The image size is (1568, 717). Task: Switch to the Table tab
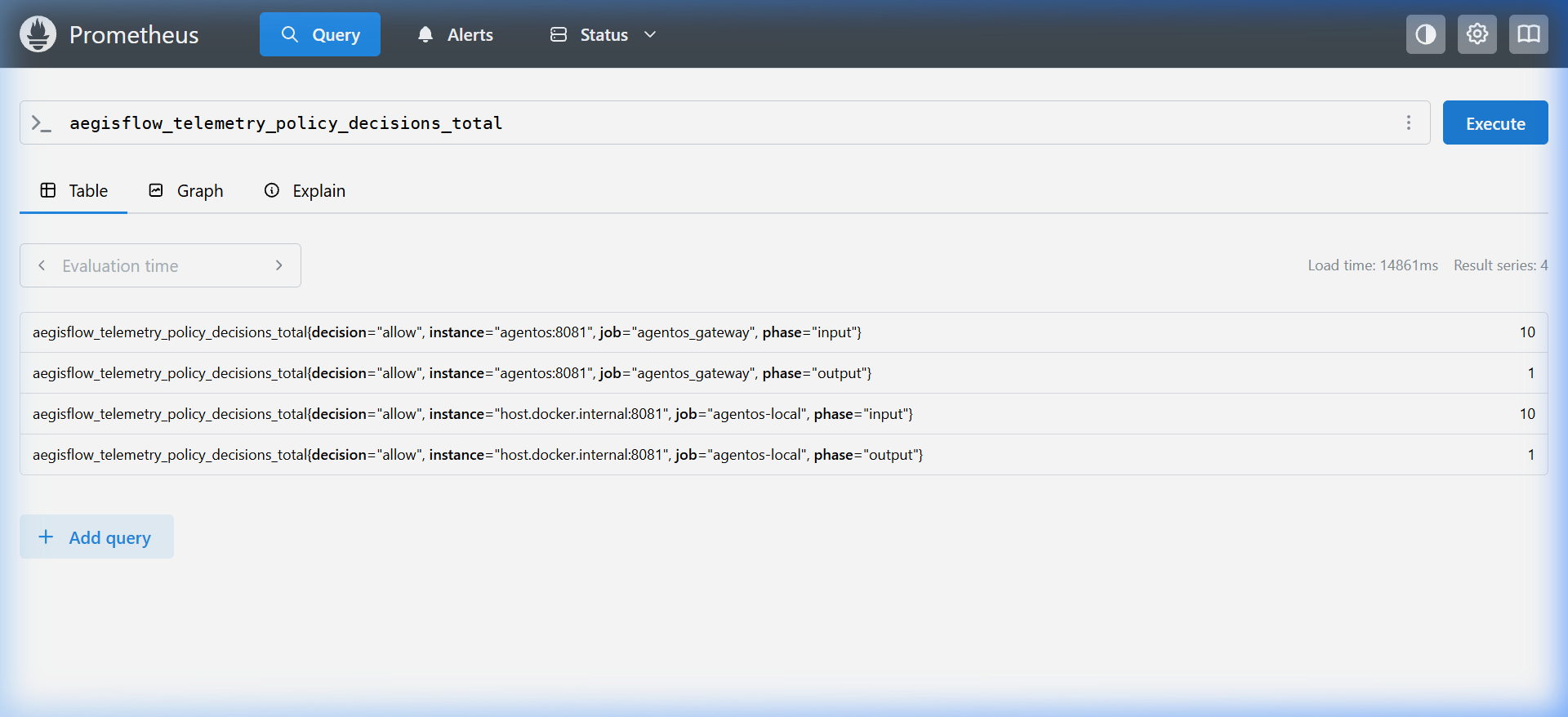[73, 191]
